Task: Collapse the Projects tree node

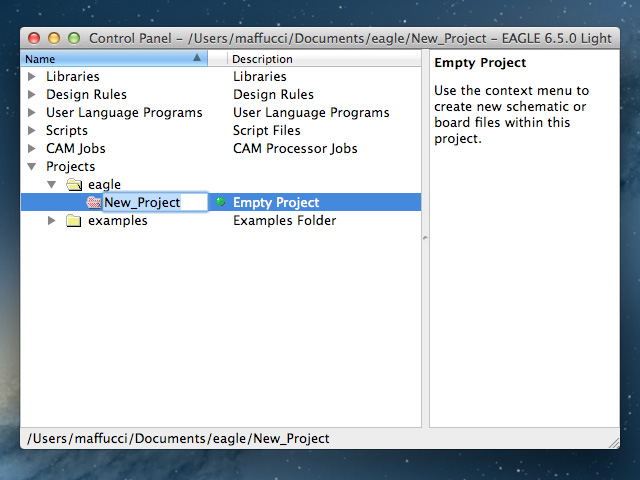Action: tap(32, 167)
